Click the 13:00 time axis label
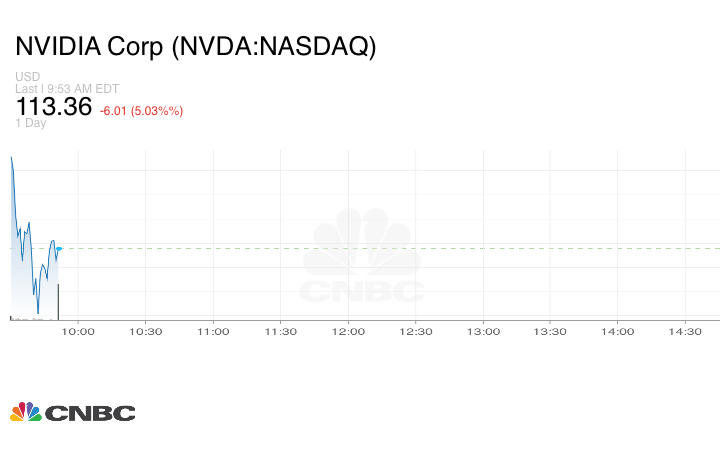Viewport: 720px width, 450px height. [x=483, y=331]
